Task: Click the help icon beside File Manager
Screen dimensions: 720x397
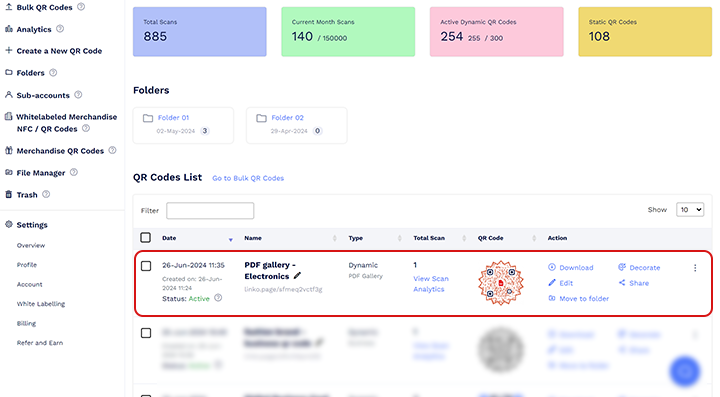Action: [73, 172]
